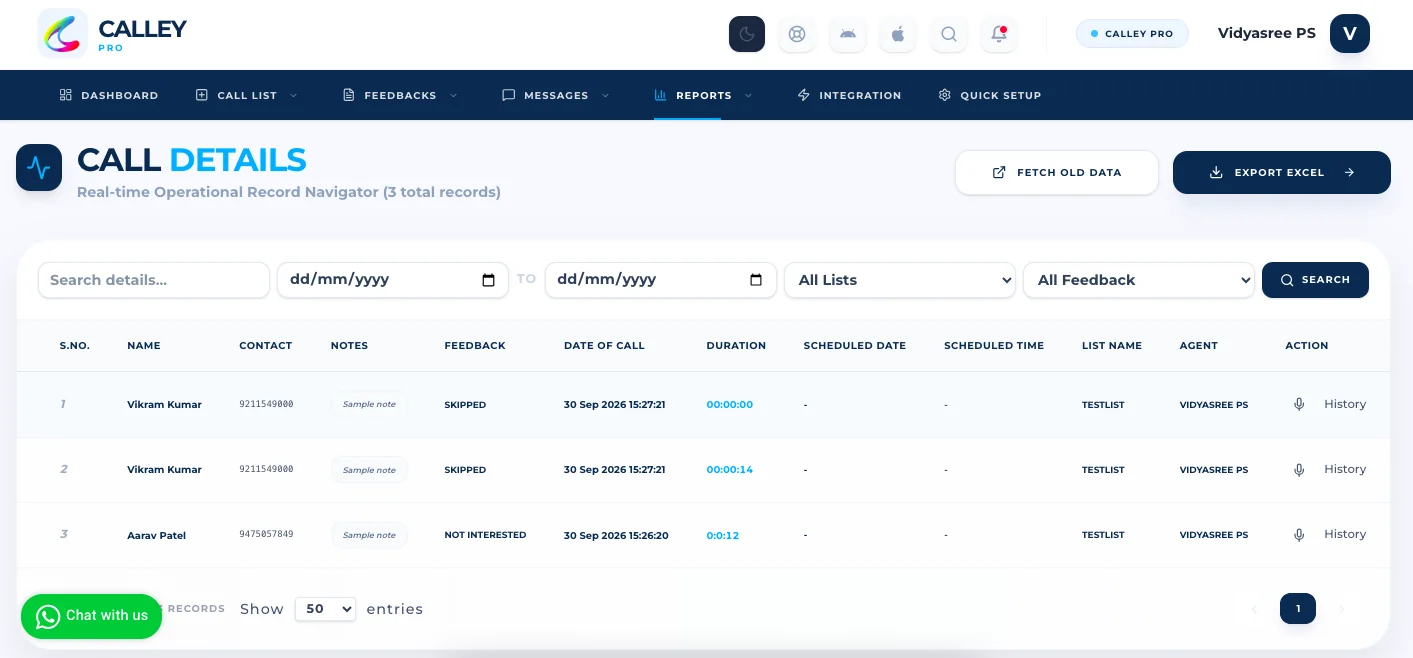Open the 50 entries dropdown

click(x=325, y=608)
